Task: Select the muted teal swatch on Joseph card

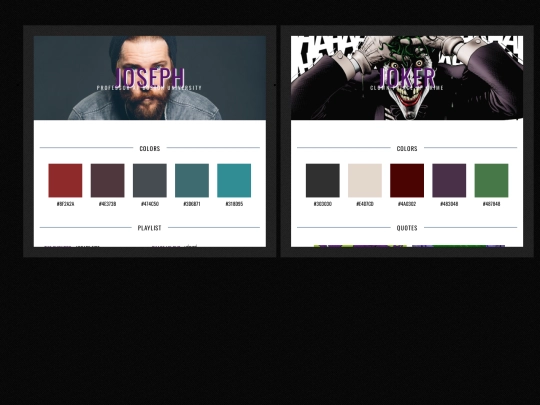Action: (x=192, y=180)
